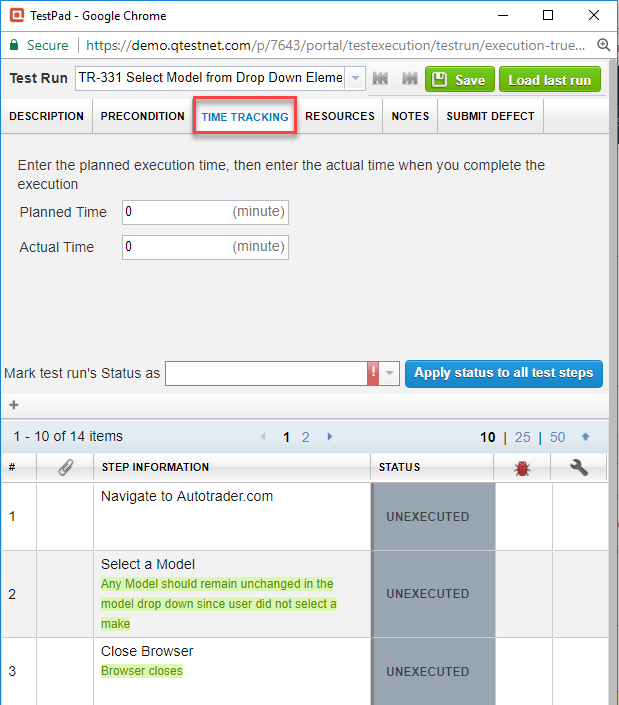This screenshot has width=619, height=705.
Task: Switch to the PRECONDITION tab
Action: [x=143, y=116]
